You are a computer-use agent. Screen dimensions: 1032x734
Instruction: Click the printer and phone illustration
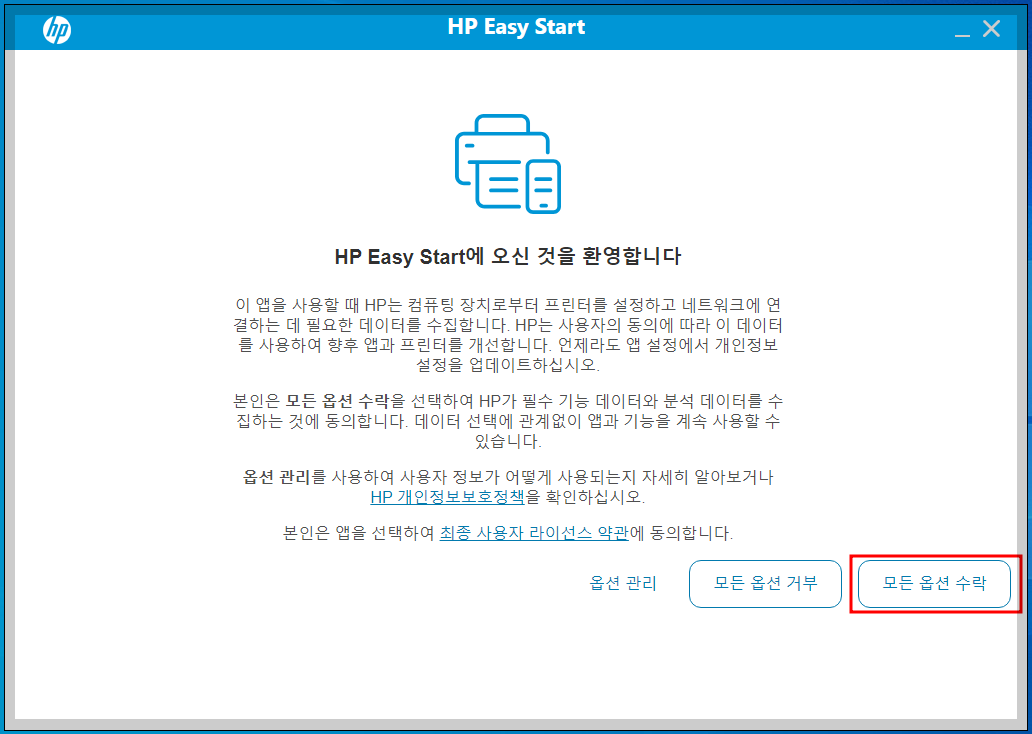tap(507, 164)
